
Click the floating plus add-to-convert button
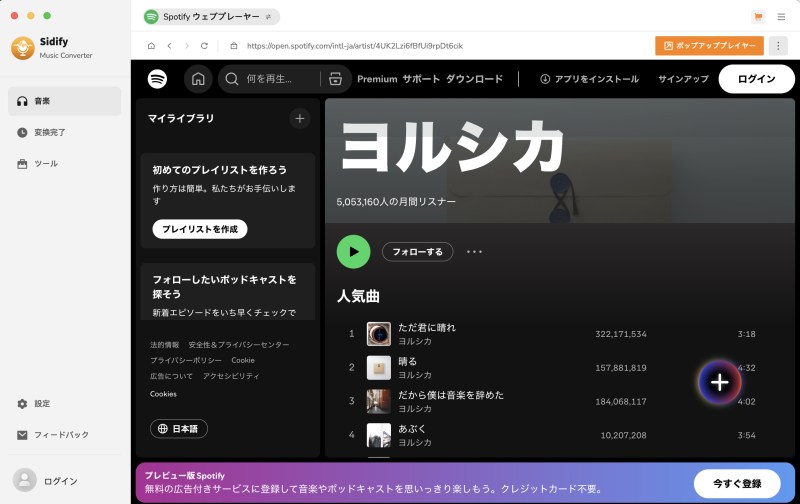[719, 382]
